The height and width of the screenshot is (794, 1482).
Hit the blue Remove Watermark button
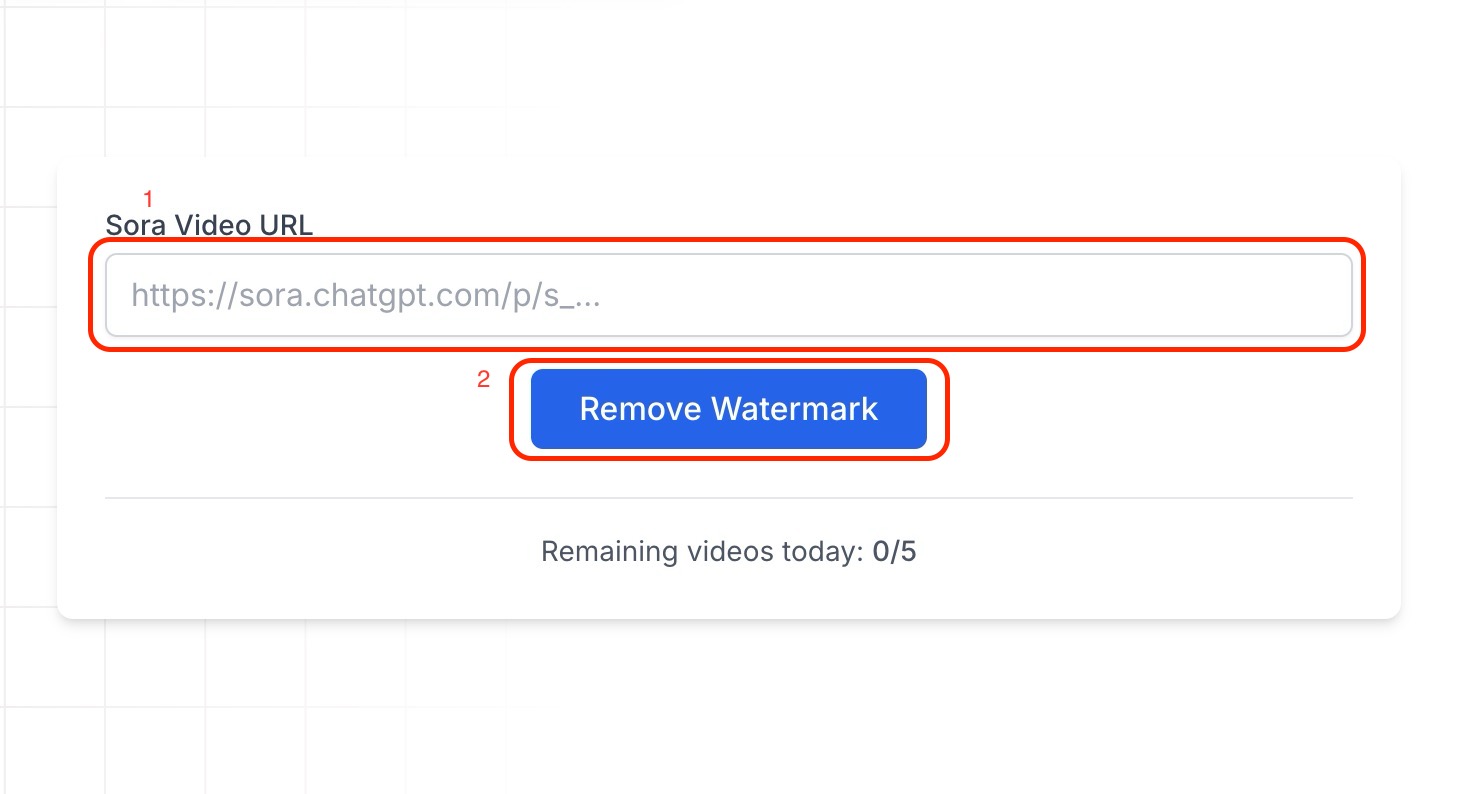pyautogui.click(x=728, y=409)
